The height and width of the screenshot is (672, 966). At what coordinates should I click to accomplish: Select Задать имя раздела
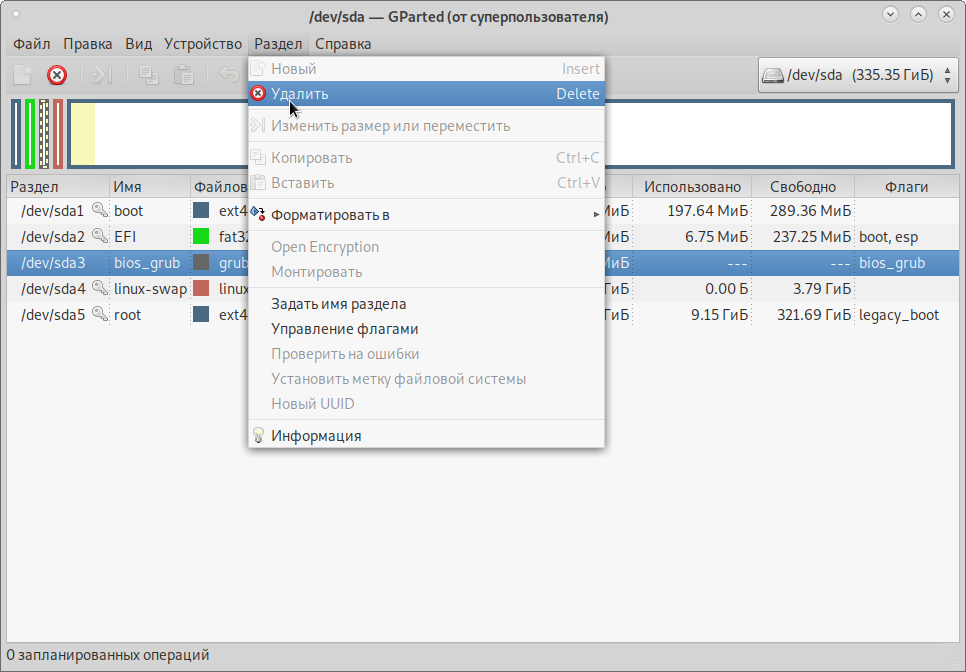click(x=426, y=304)
